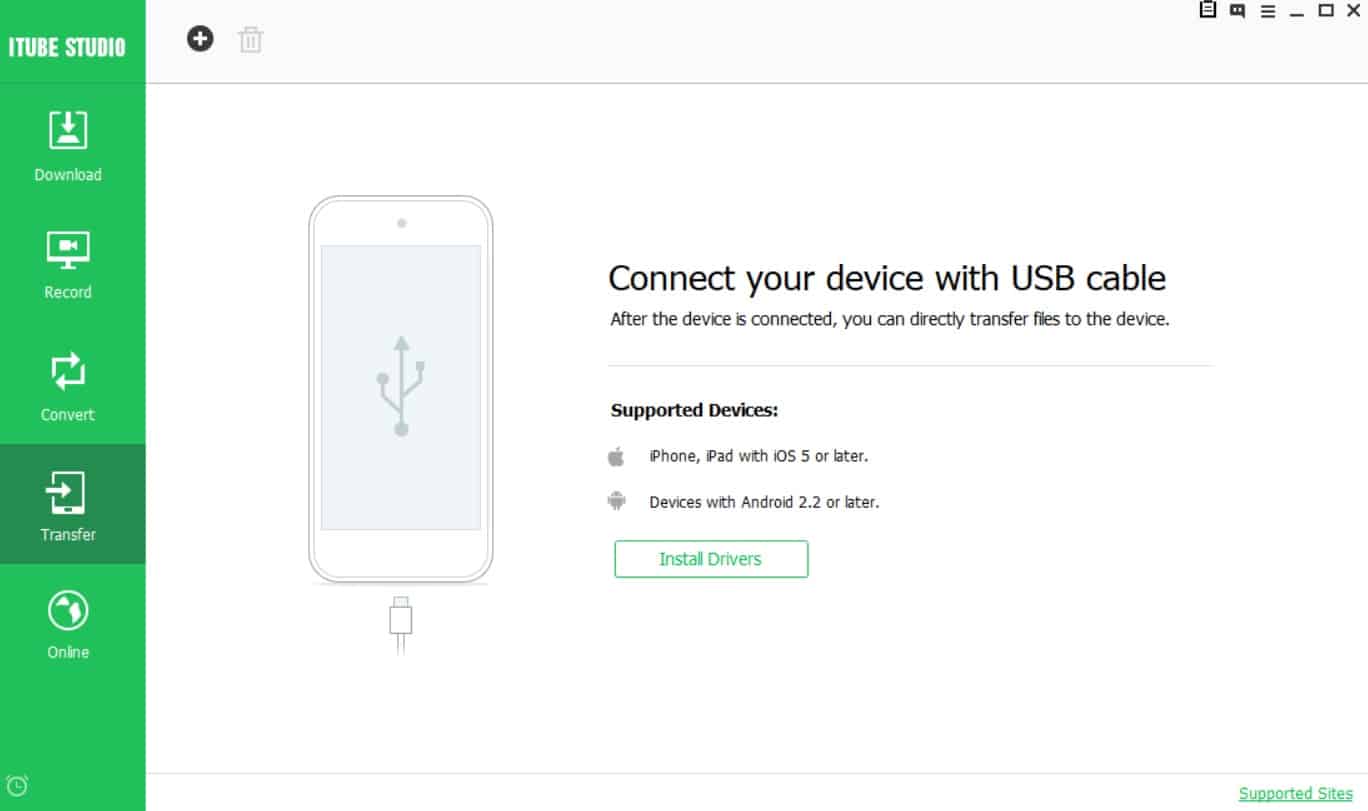Image resolution: width=1368 pixels, height=811 pixels.
Task: Select the Transfer section
Action: (68, 505)
